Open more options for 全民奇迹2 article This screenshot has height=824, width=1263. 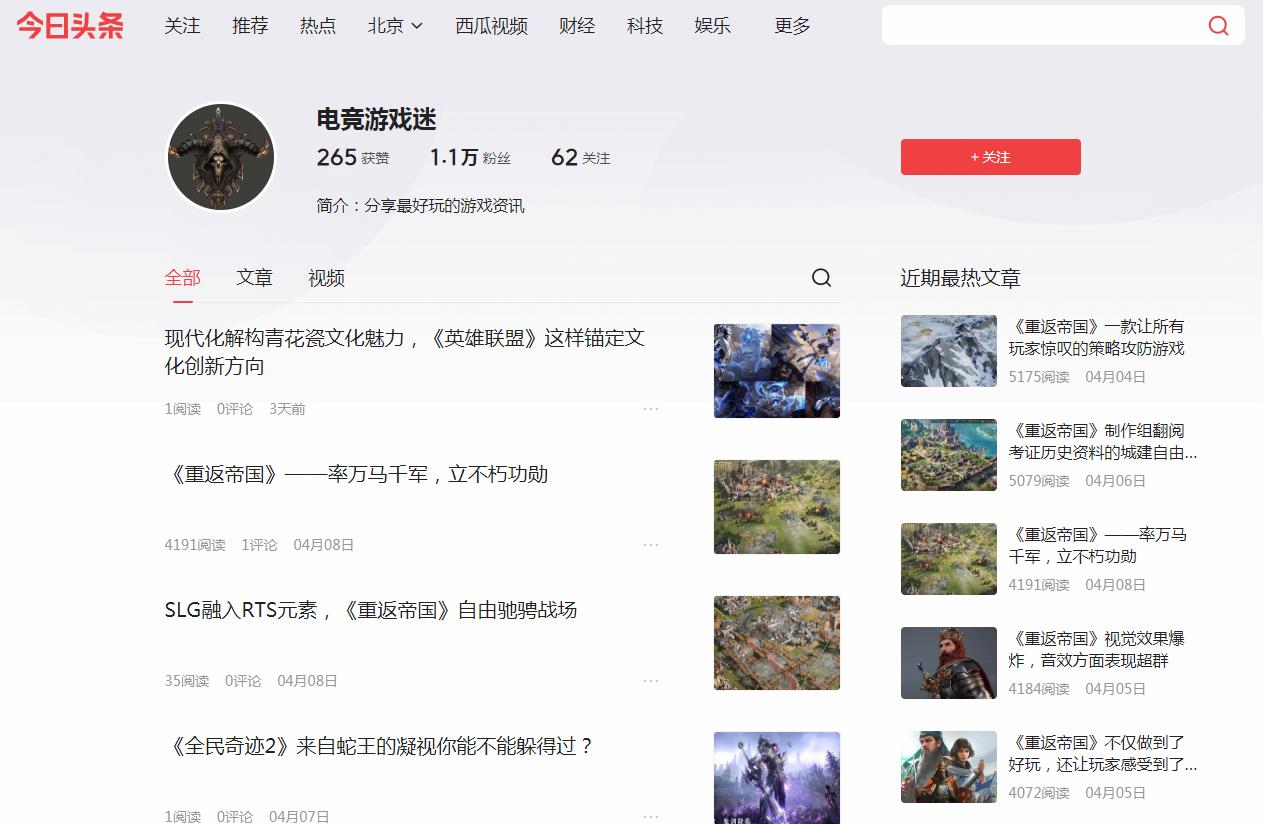tap(651, 816)
